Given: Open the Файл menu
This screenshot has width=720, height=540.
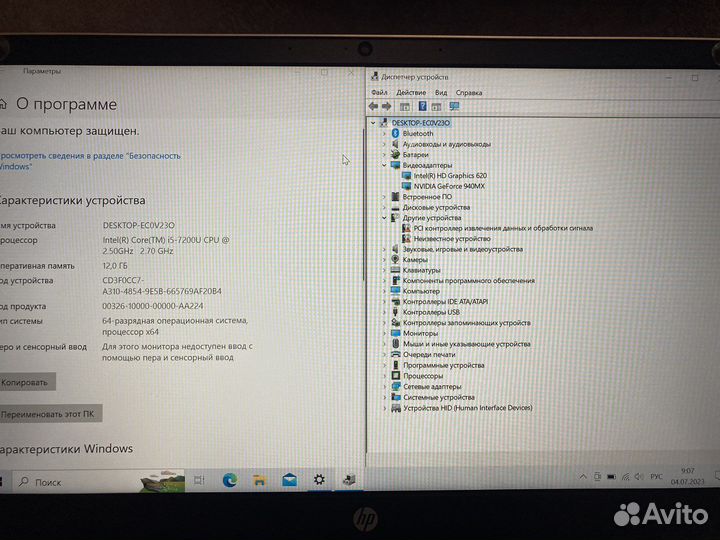Looking at the screenshot, I should [x=379, y=92].
